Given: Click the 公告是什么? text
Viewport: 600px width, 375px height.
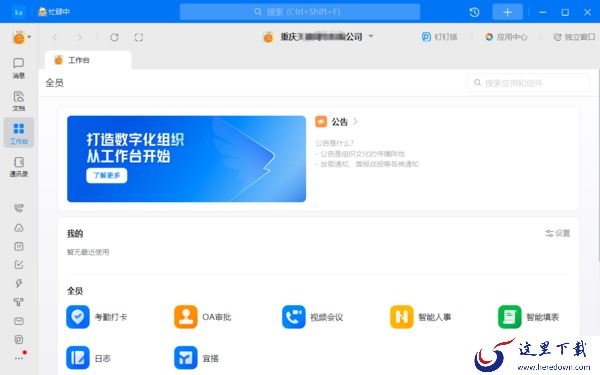Looking at the screenshot, I should 334,143.
